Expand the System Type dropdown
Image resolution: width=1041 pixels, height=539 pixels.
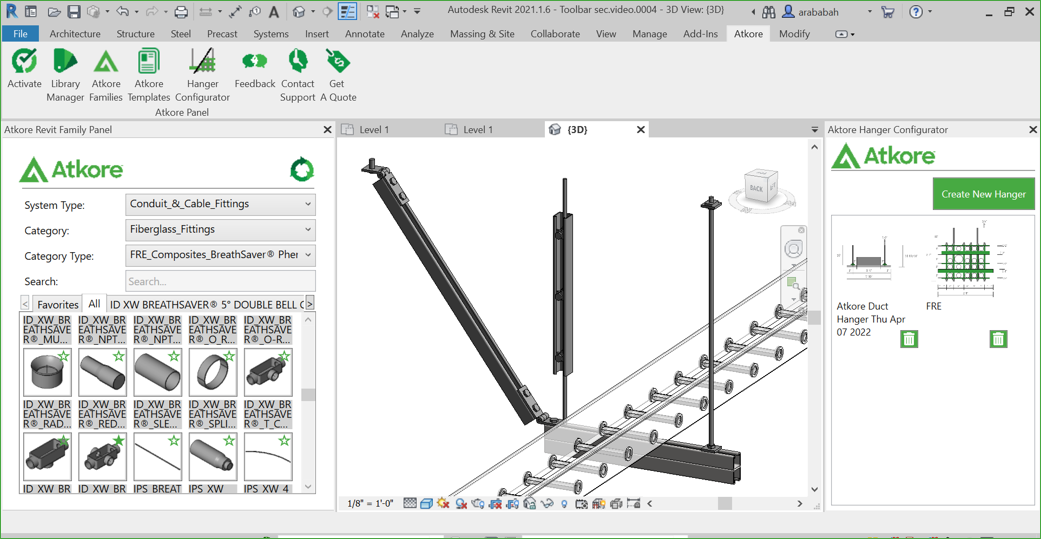click(220, 204)
